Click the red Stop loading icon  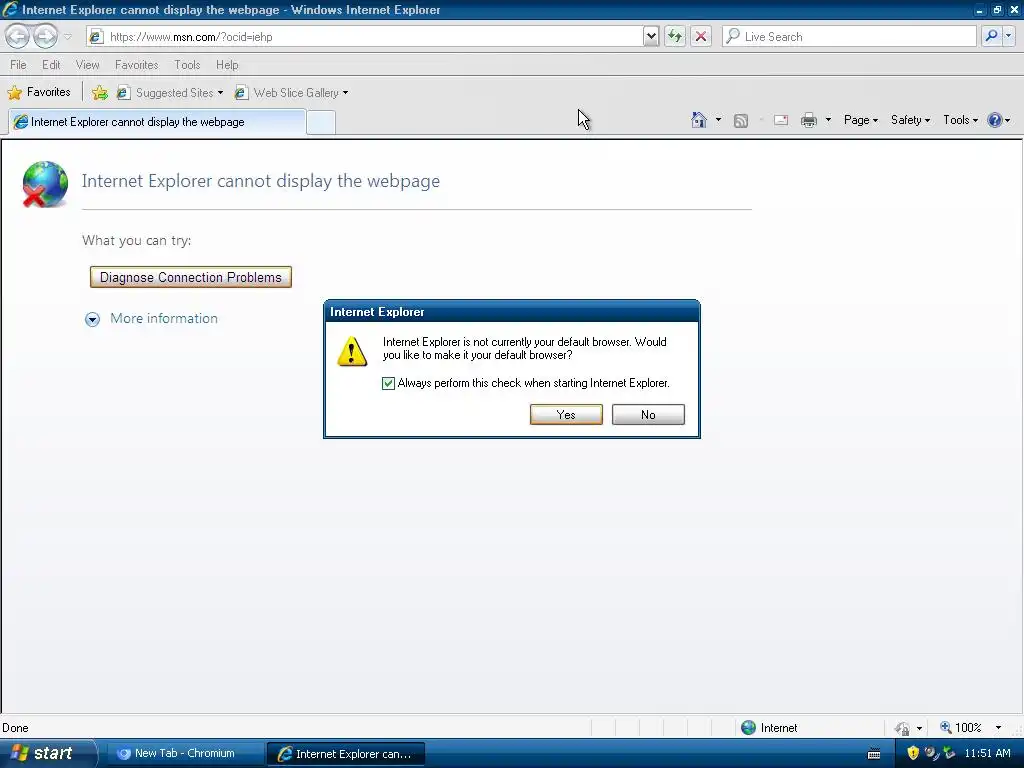click(701, 37)
